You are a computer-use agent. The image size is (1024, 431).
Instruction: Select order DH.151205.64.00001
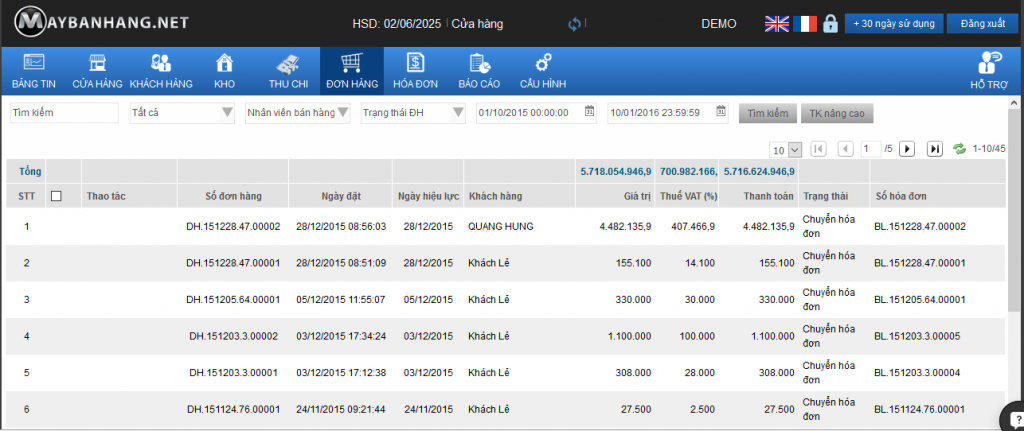coord(233,300)
